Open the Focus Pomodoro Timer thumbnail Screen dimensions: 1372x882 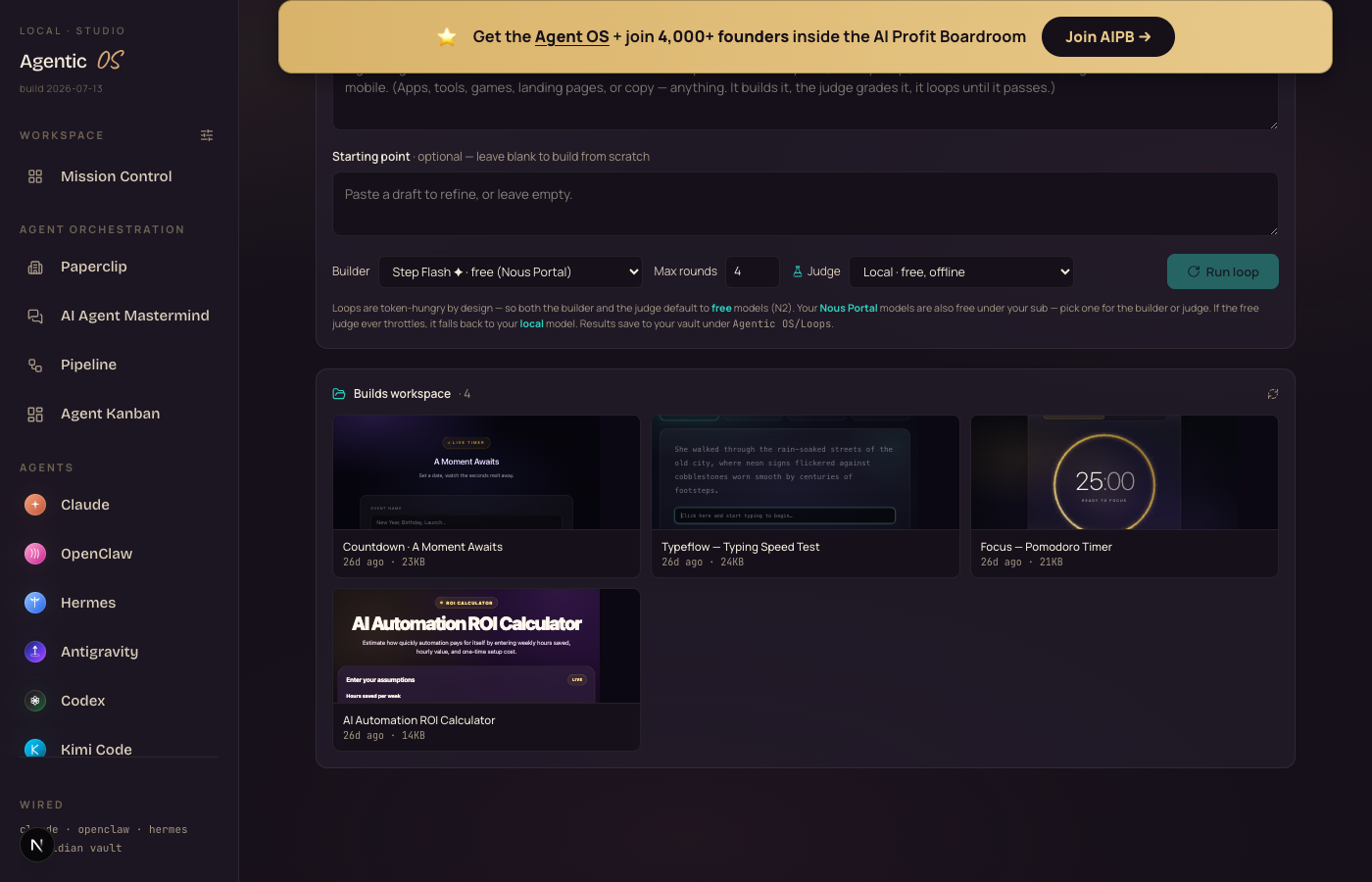click(x=1124, y=472)
